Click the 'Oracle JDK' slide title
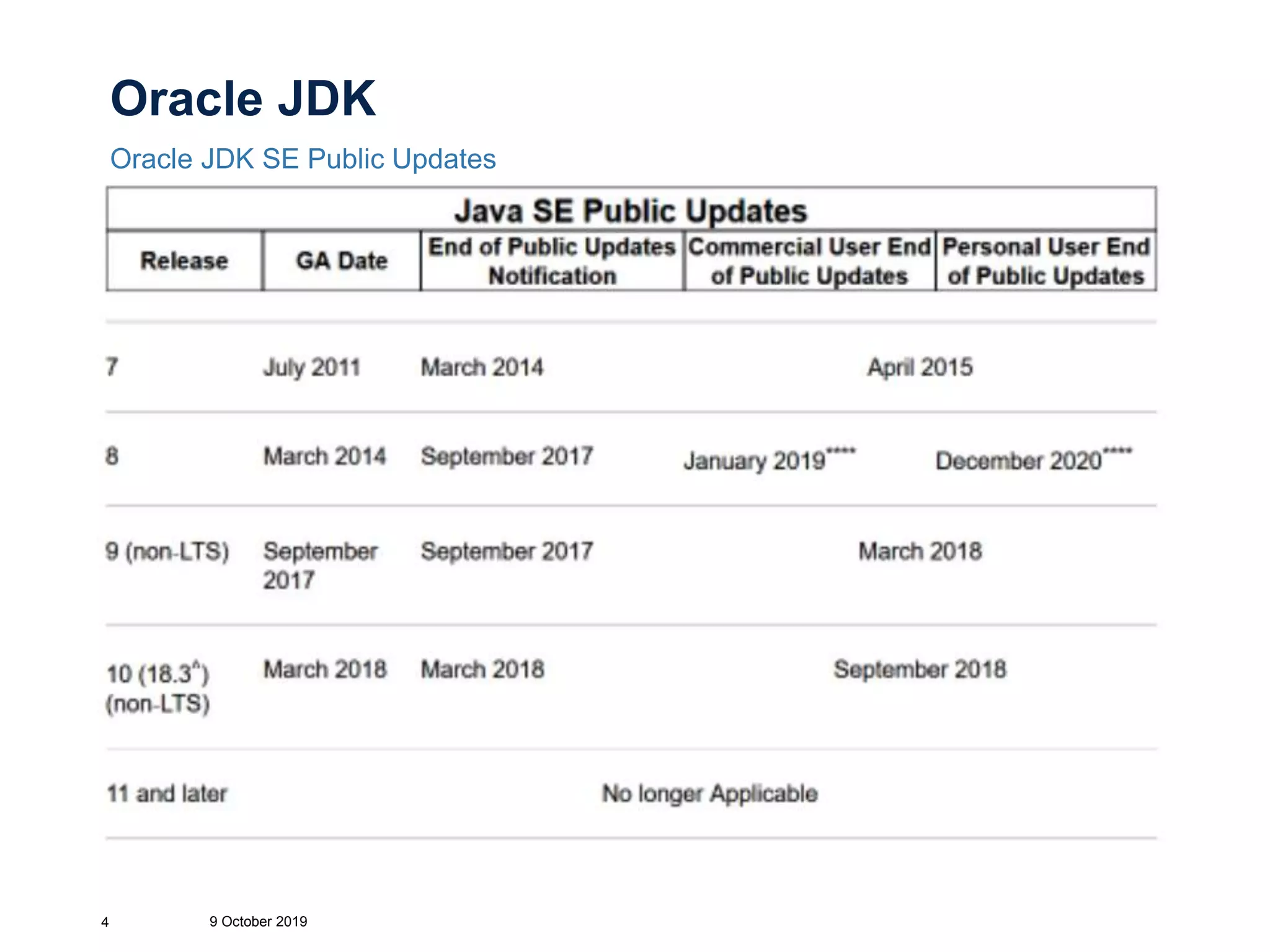This screenshot has width=1270, height=952. click(x=243, y=99)
